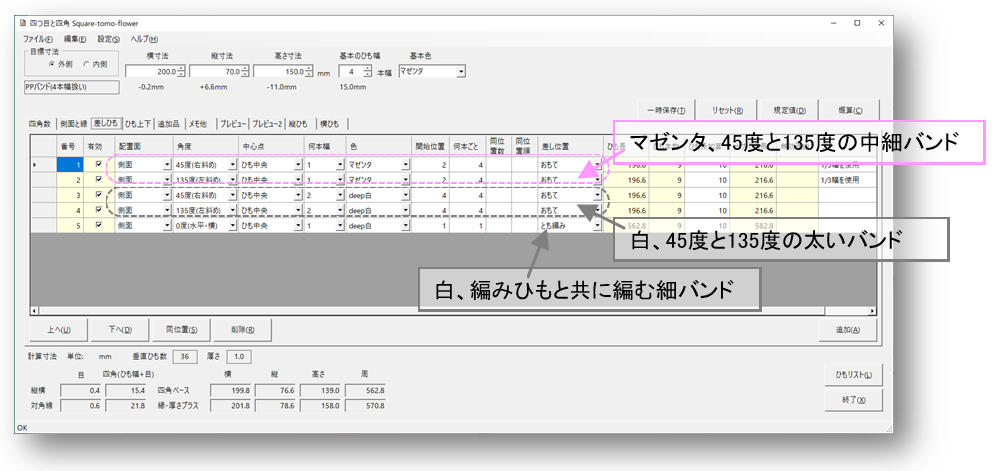Click the 横寸法 spinner arrows

point(182,72)
